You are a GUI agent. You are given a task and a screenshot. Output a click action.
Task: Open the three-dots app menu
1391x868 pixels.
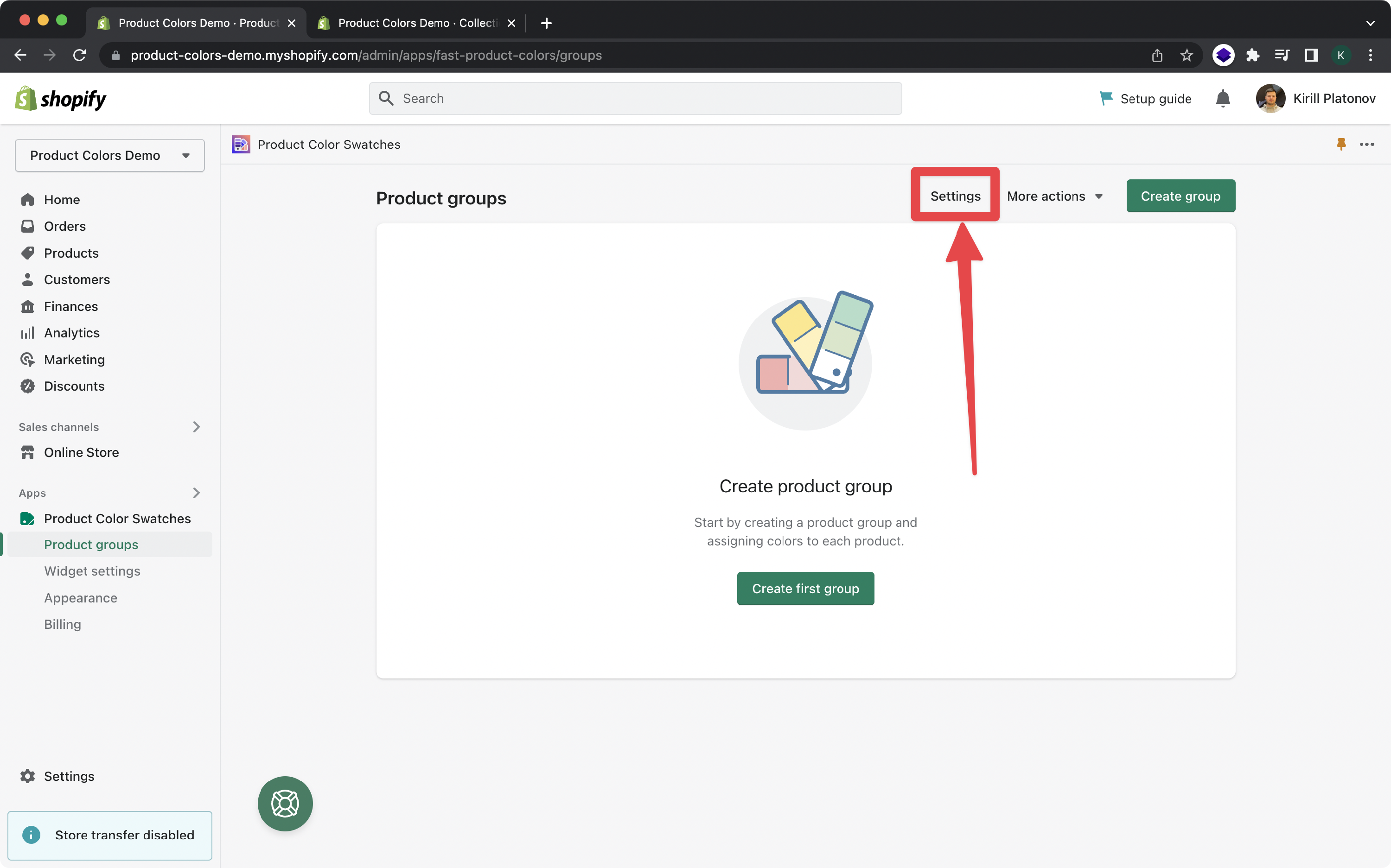click(x=1367, y=144)
